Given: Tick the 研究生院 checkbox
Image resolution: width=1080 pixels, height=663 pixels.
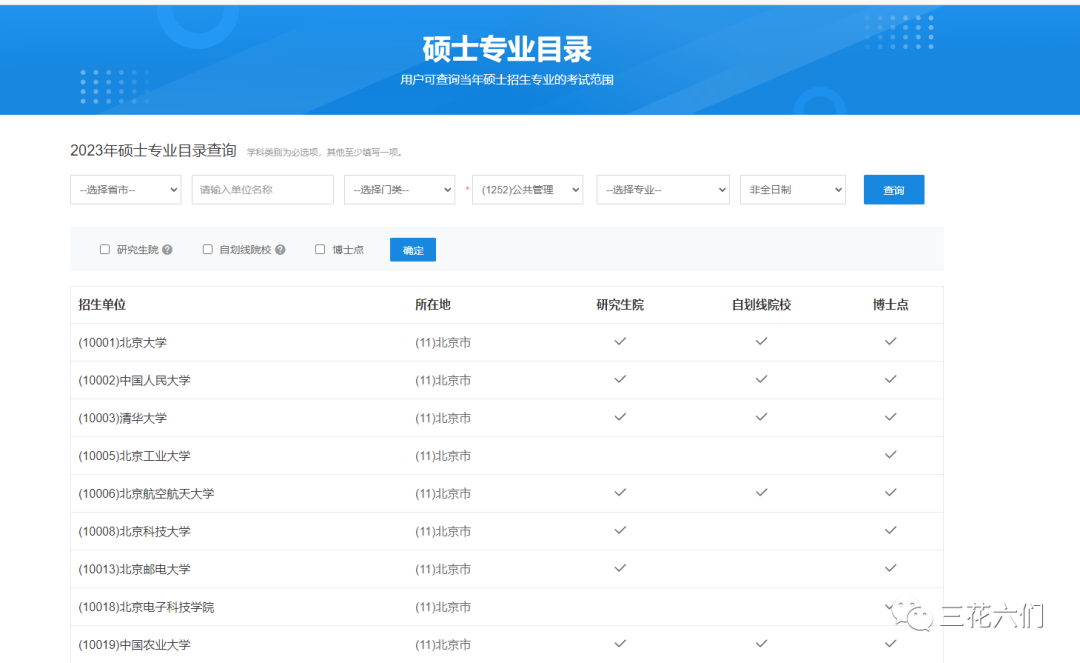Looking at the screenshot, I should click(x=105, y=249).
